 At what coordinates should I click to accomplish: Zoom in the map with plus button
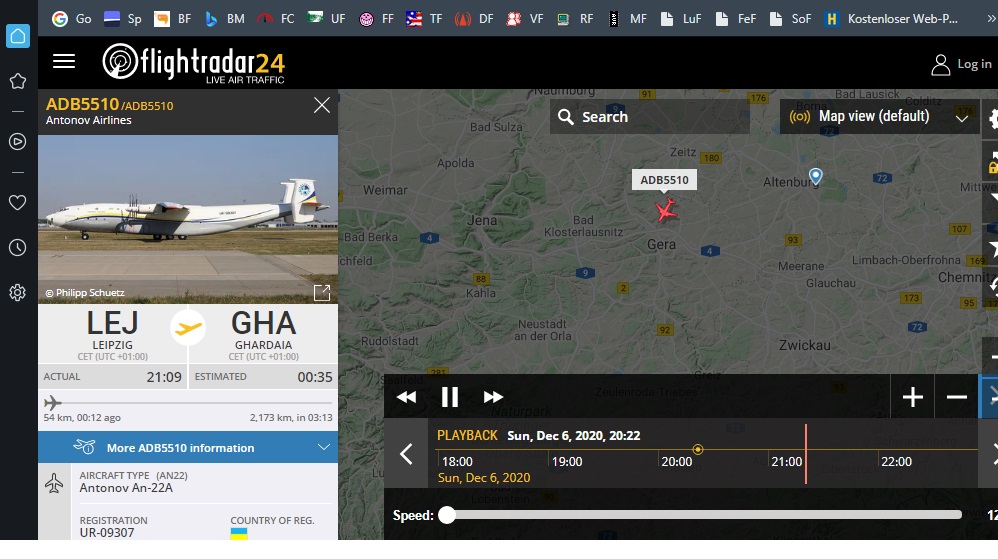913,397
